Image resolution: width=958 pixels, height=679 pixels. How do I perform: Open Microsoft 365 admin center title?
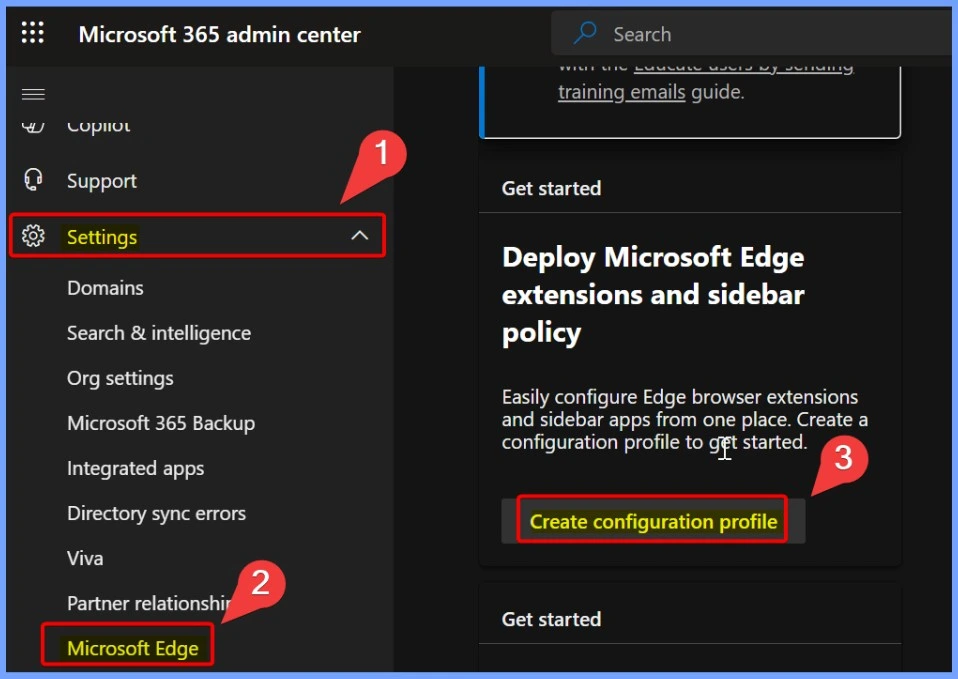[219, 34]
